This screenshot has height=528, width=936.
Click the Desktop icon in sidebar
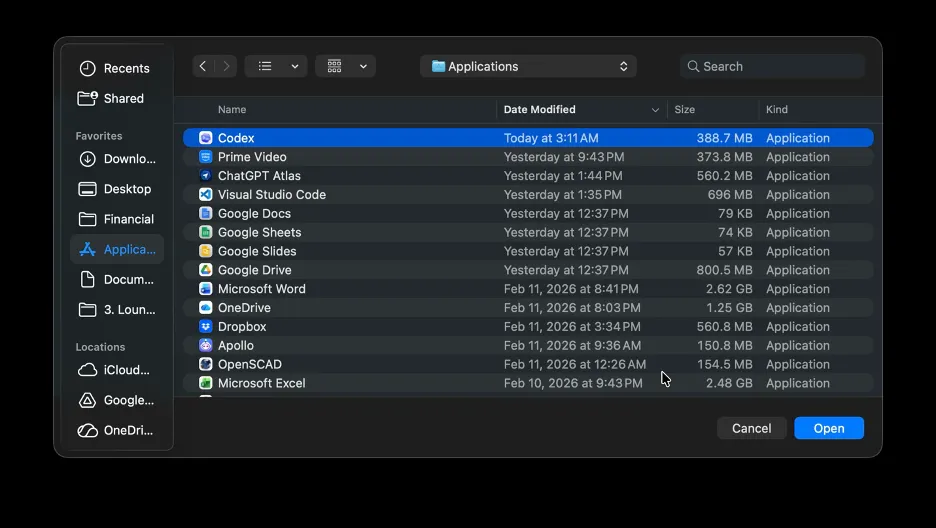(87, 189)
